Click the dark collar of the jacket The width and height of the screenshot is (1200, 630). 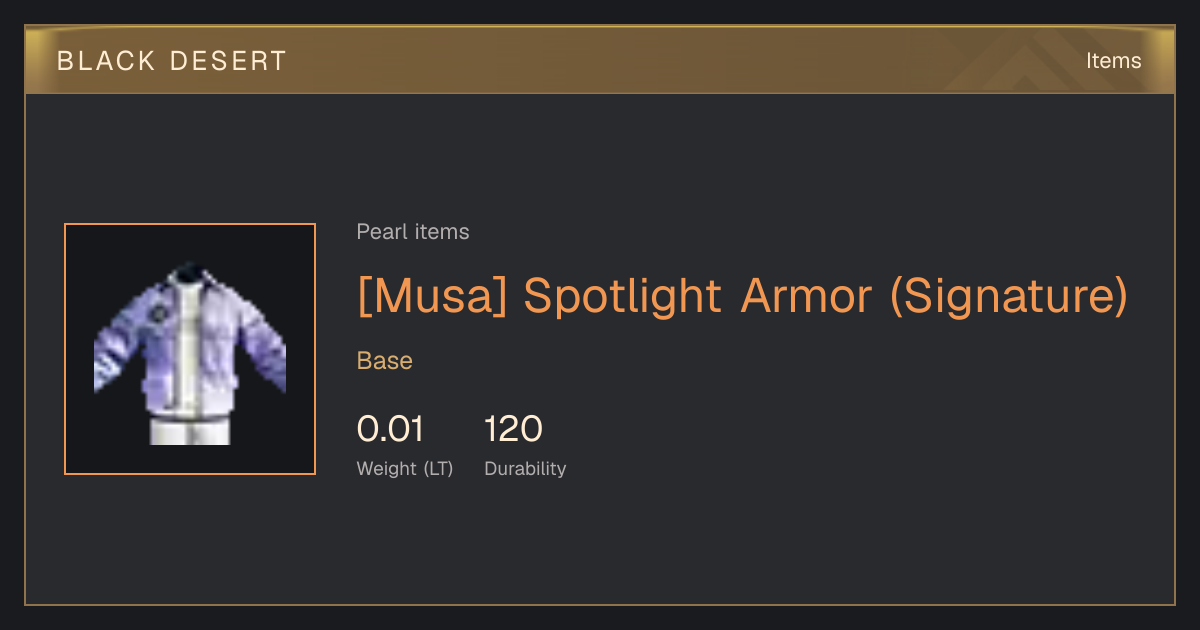[189, 273]
